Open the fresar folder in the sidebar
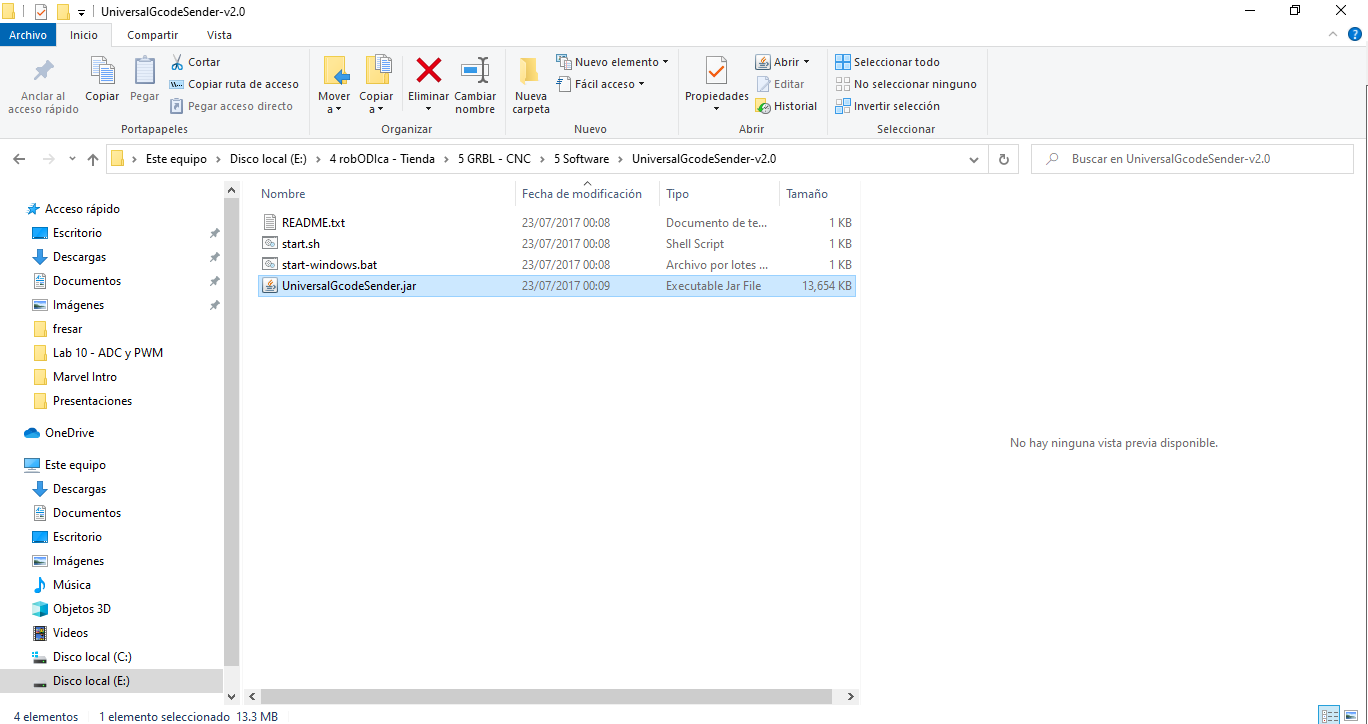The image size is (1368, 724). pos(67,329)
